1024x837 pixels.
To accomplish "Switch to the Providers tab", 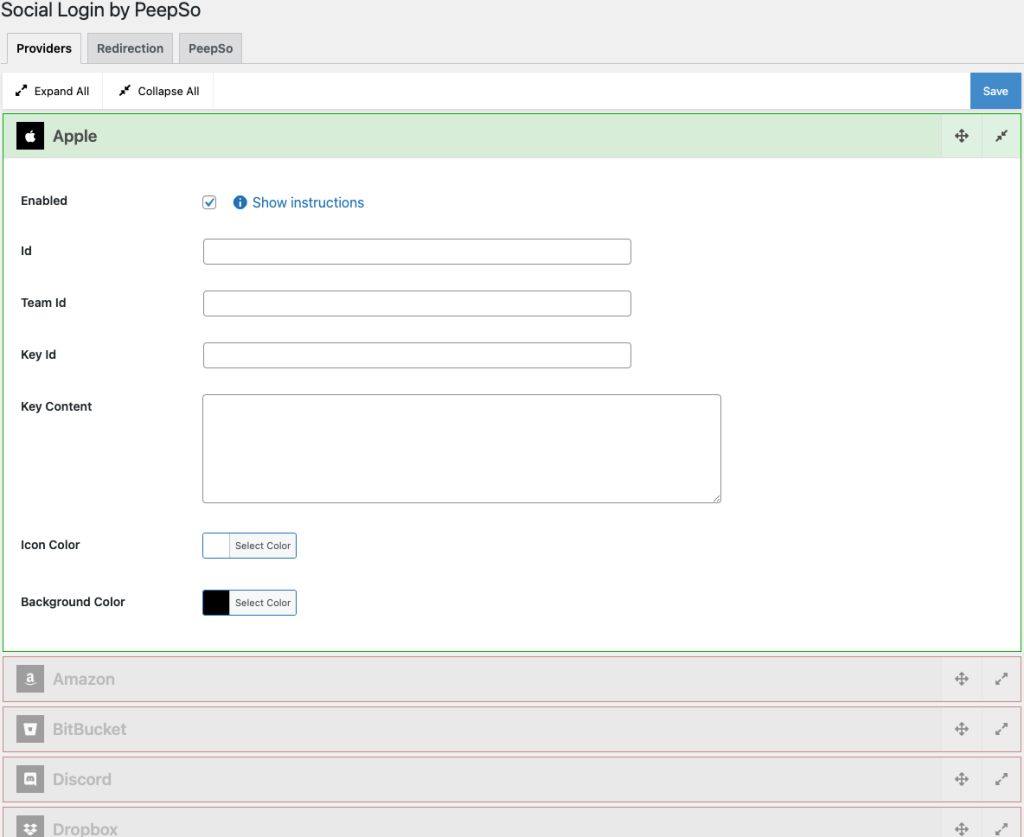I will click(44, 48).
